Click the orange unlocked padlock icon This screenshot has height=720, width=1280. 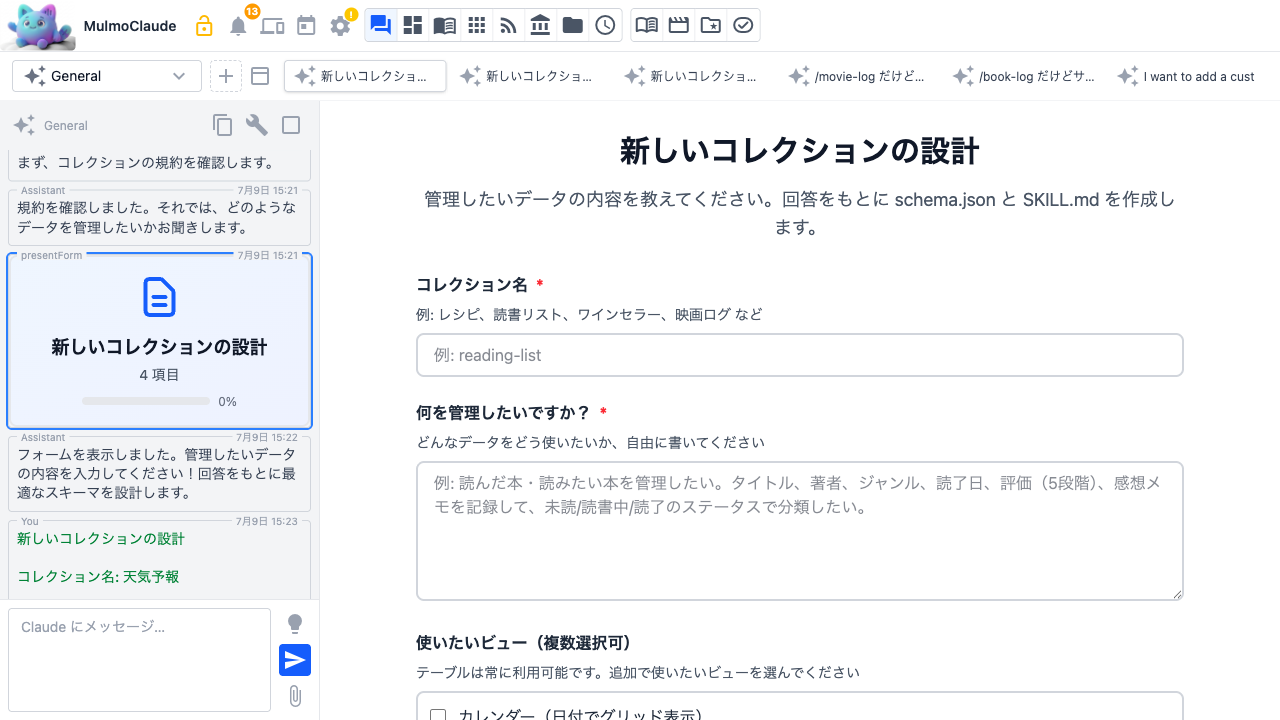[x=204, y=26]
